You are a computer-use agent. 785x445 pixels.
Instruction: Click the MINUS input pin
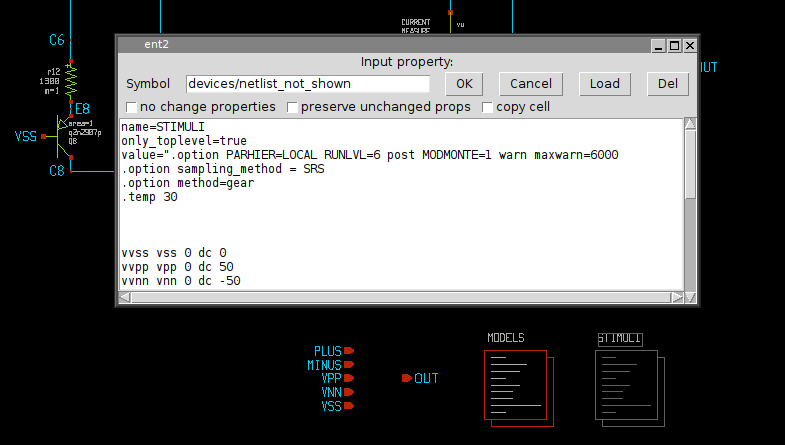click(349, 365)
